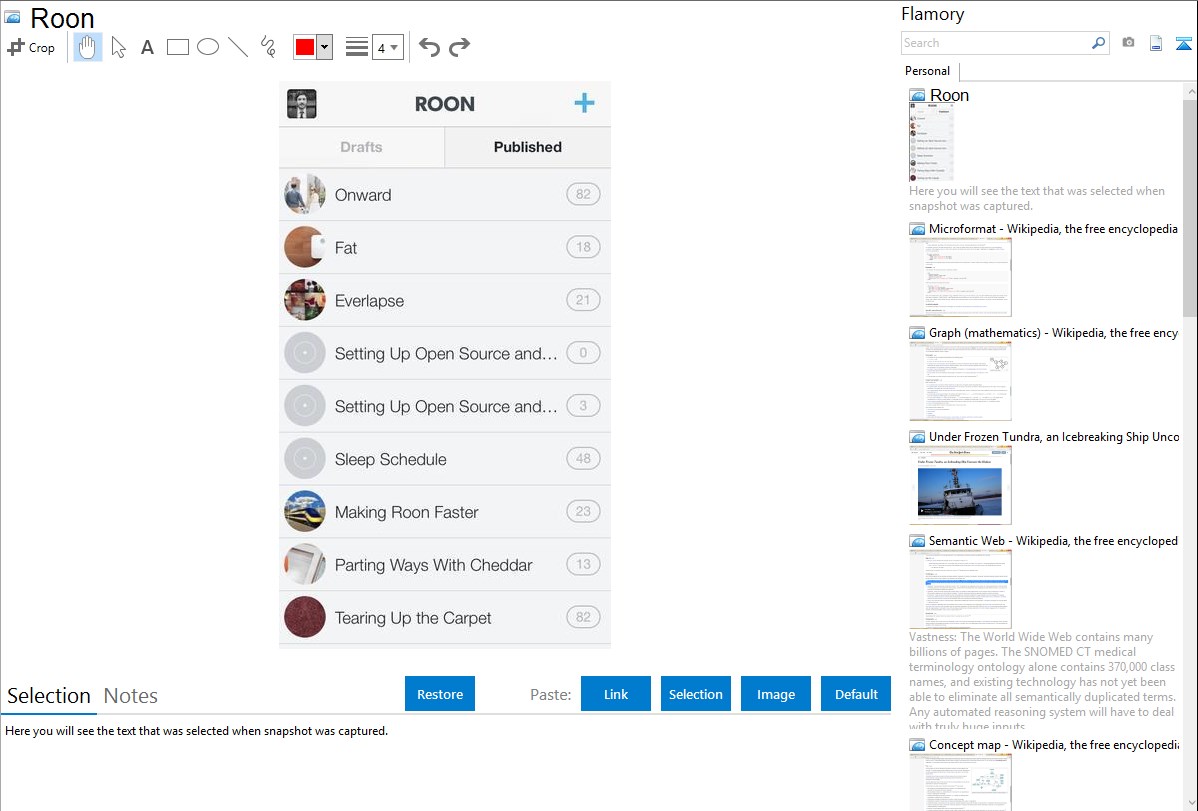Select the ellipse shape tool

point(208,47)
